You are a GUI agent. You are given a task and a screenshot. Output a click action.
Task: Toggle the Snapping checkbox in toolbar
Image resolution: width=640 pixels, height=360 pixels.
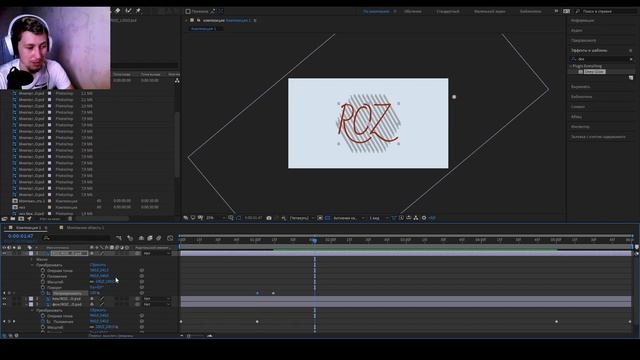[188, 11]
